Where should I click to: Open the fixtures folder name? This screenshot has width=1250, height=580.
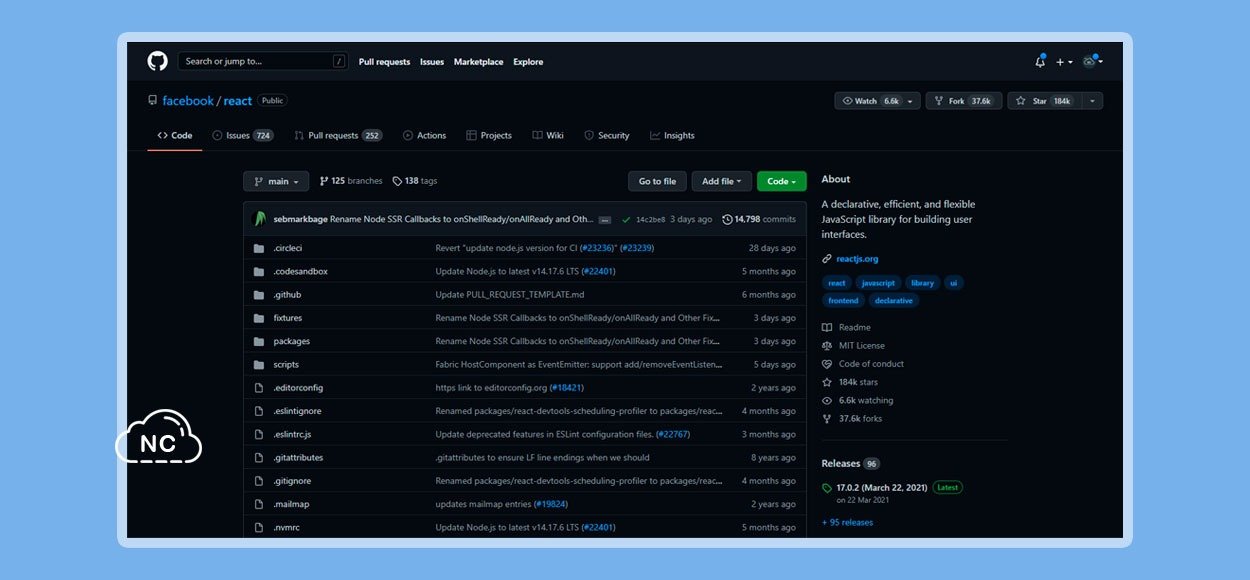288,318
